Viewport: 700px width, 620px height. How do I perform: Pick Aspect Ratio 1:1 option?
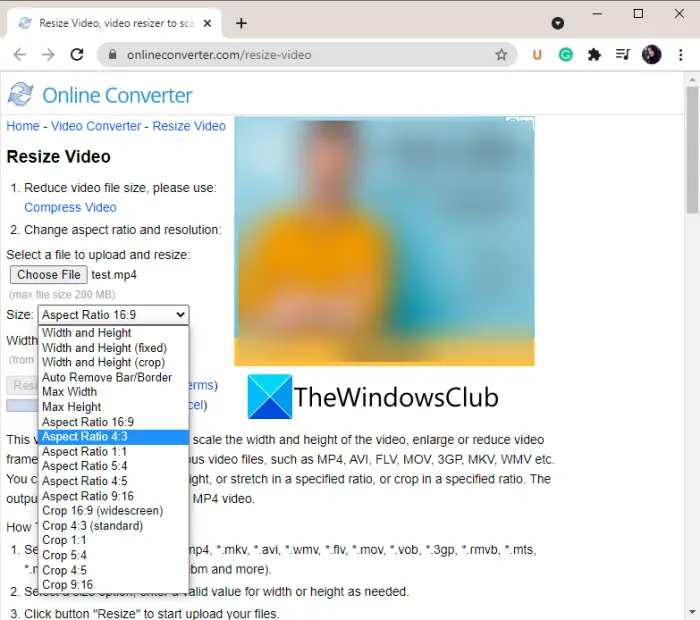(x=113, y=451)
